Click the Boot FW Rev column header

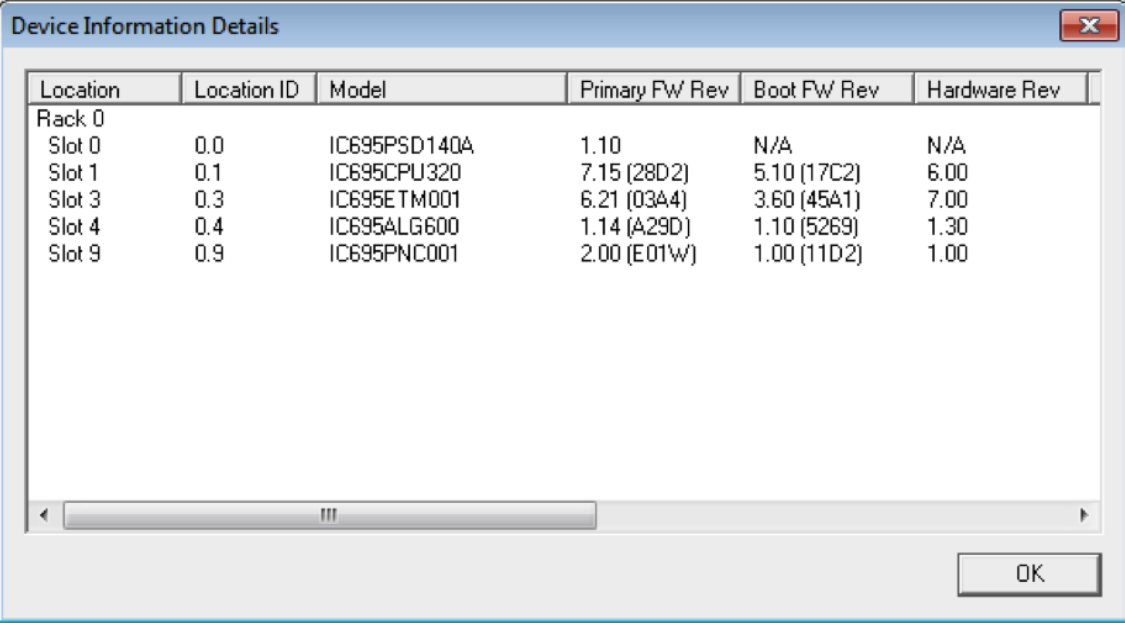pyautogui.click(x=827, y=90)
